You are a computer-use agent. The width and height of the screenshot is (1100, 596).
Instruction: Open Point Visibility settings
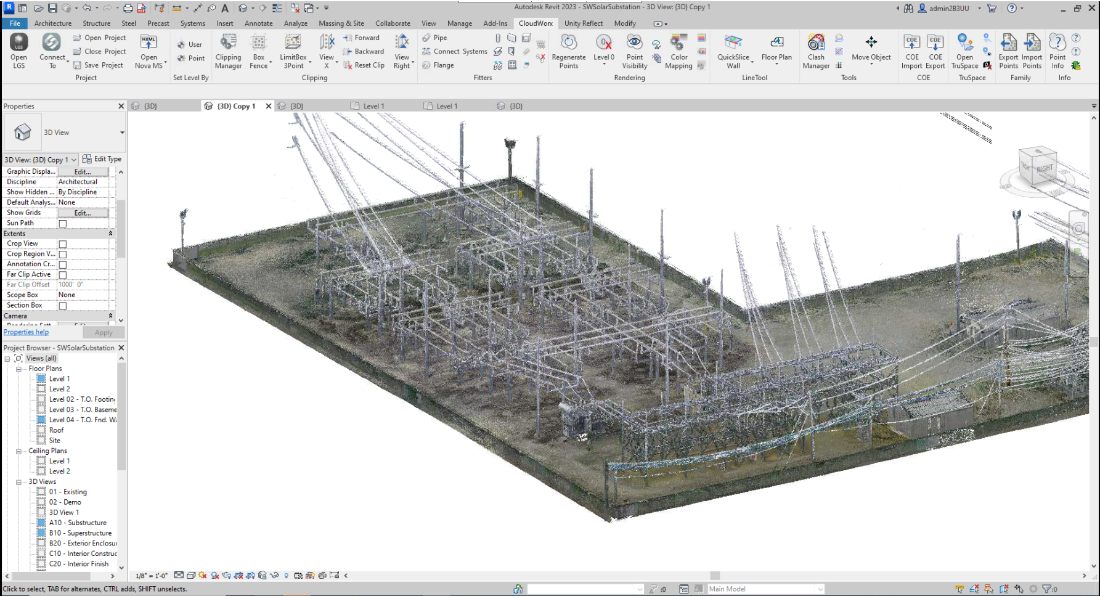tap(634, 51)
